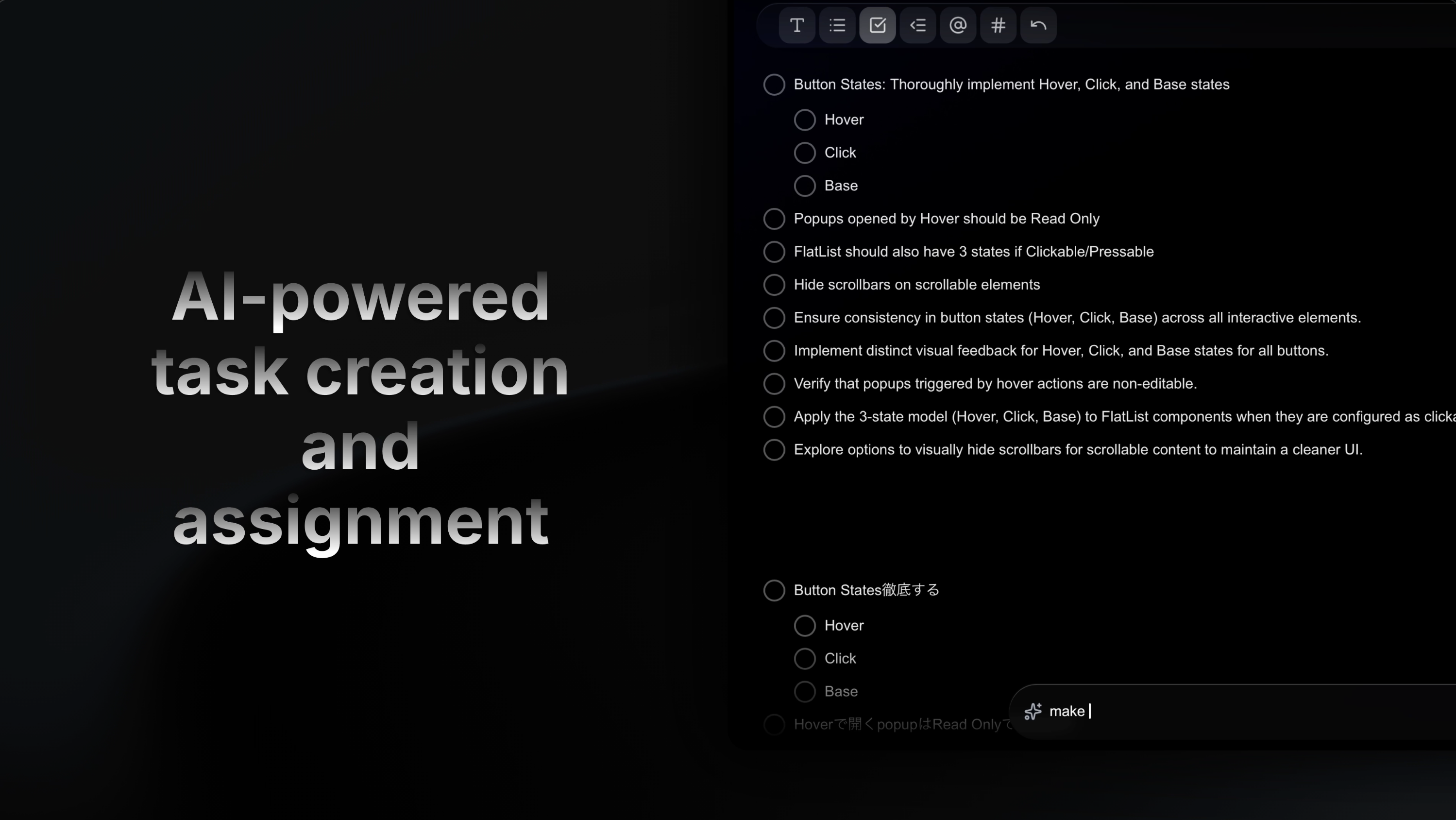The height and width of the screenshot is (820, 1456).
Task: Check the 'Button States徹底する' task
Action: tap(774, 590)
